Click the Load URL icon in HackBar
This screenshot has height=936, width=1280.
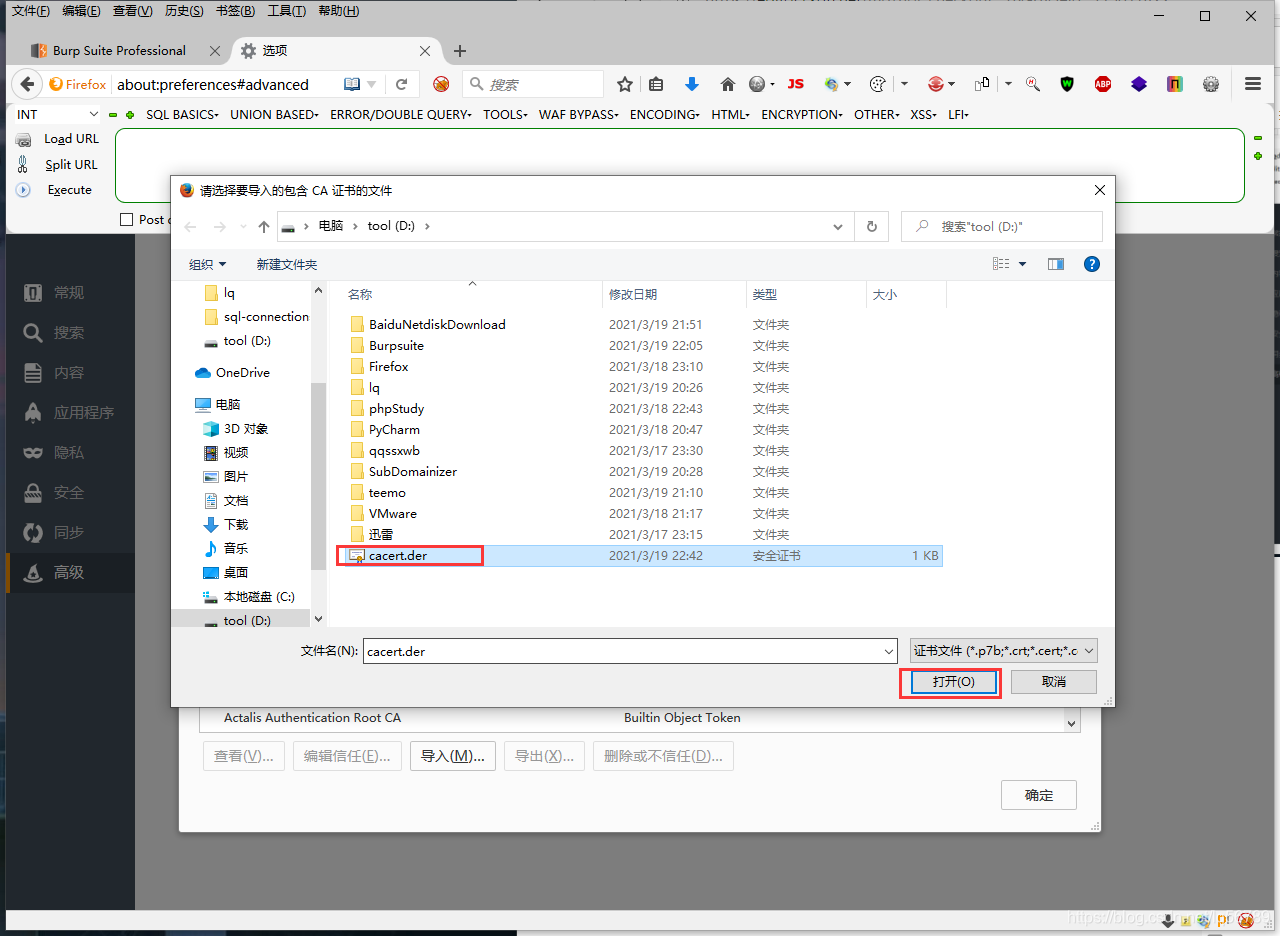(23, 140)
